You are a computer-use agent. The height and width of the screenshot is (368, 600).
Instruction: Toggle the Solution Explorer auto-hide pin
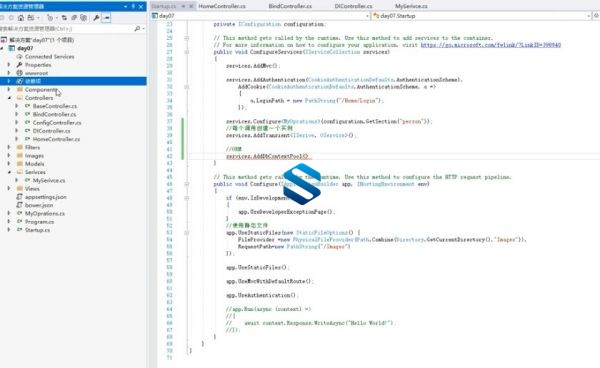click(133, 7)
